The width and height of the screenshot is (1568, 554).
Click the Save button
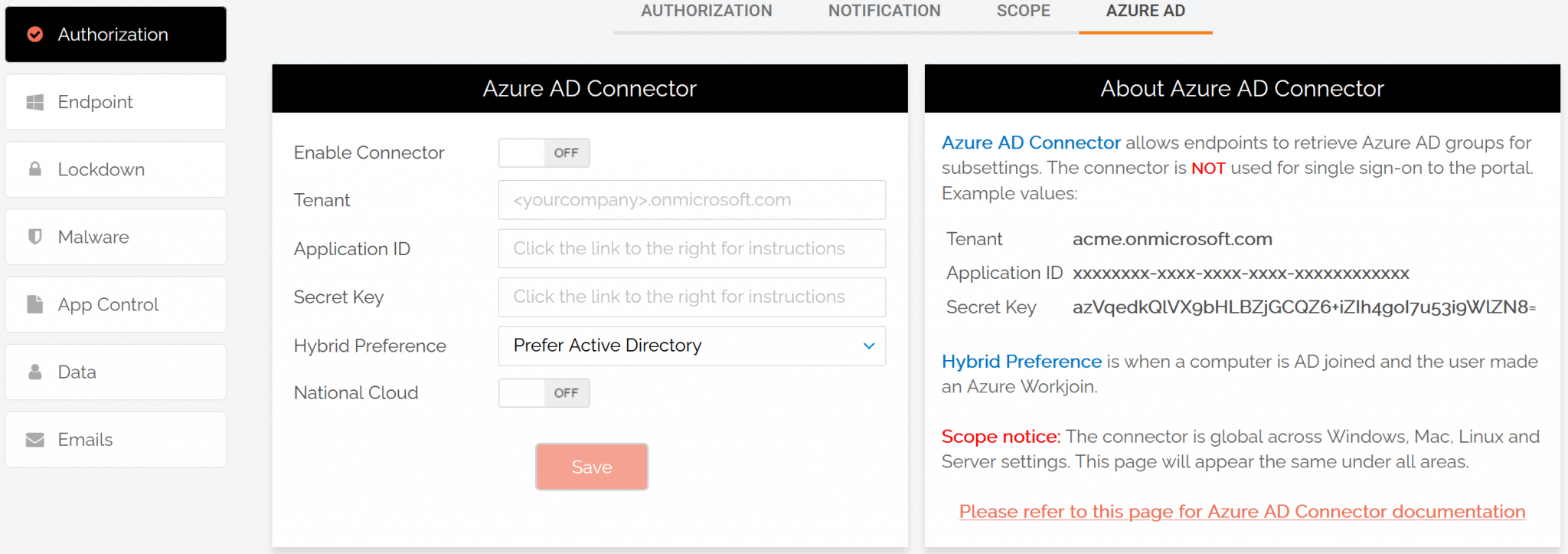point(591,466)
